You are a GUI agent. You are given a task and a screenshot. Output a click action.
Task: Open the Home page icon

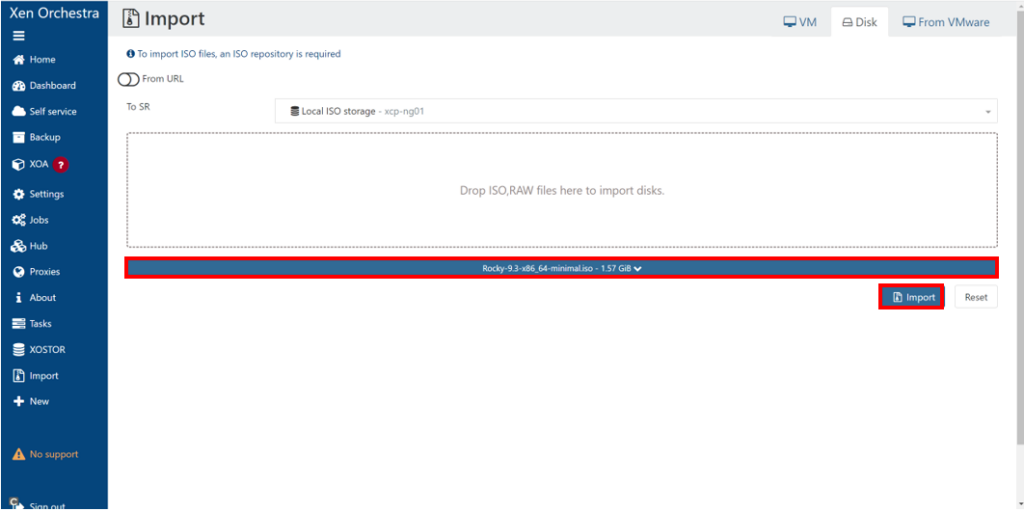tap(18, 60)
